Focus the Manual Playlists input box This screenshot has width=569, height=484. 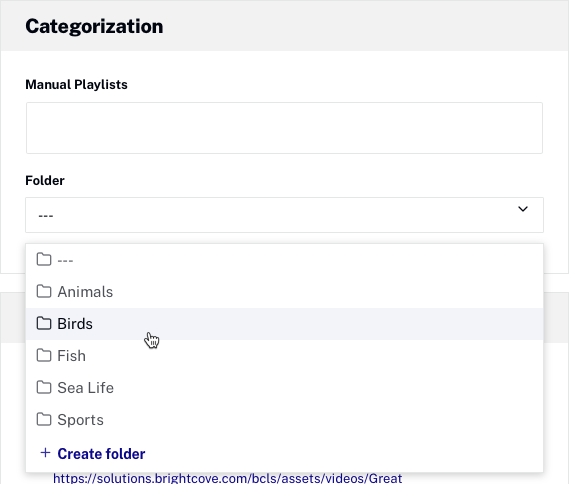tap(284, 128)
